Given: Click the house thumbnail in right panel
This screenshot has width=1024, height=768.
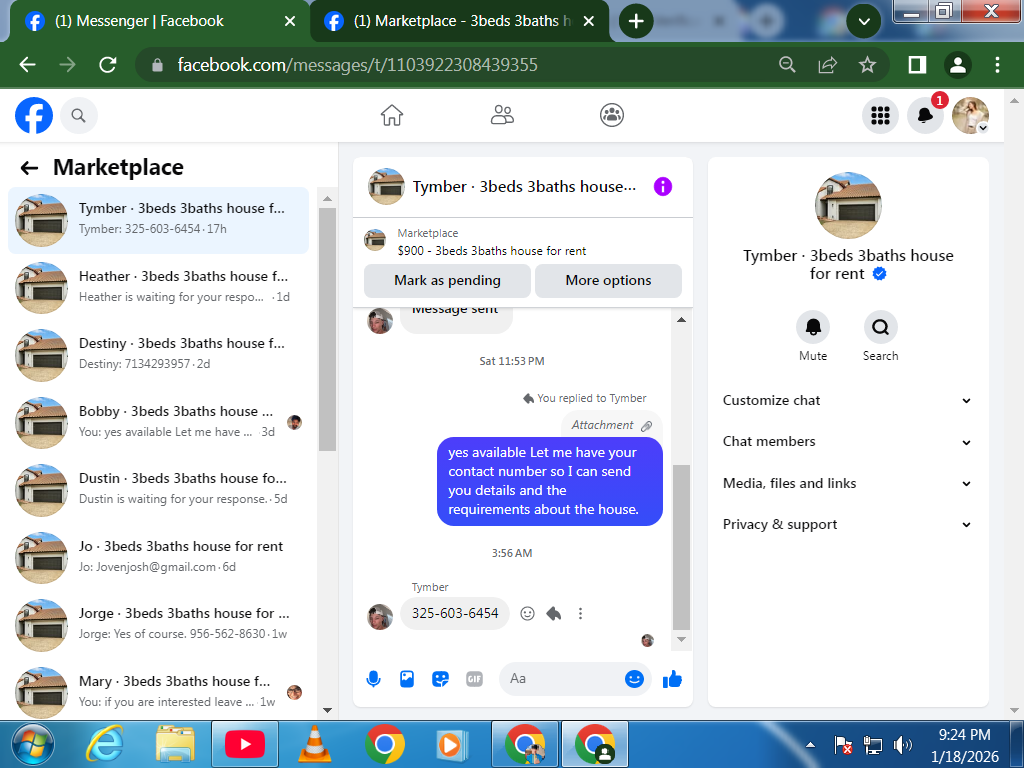Looking at the screenshot, I should (x=848, y=205).
